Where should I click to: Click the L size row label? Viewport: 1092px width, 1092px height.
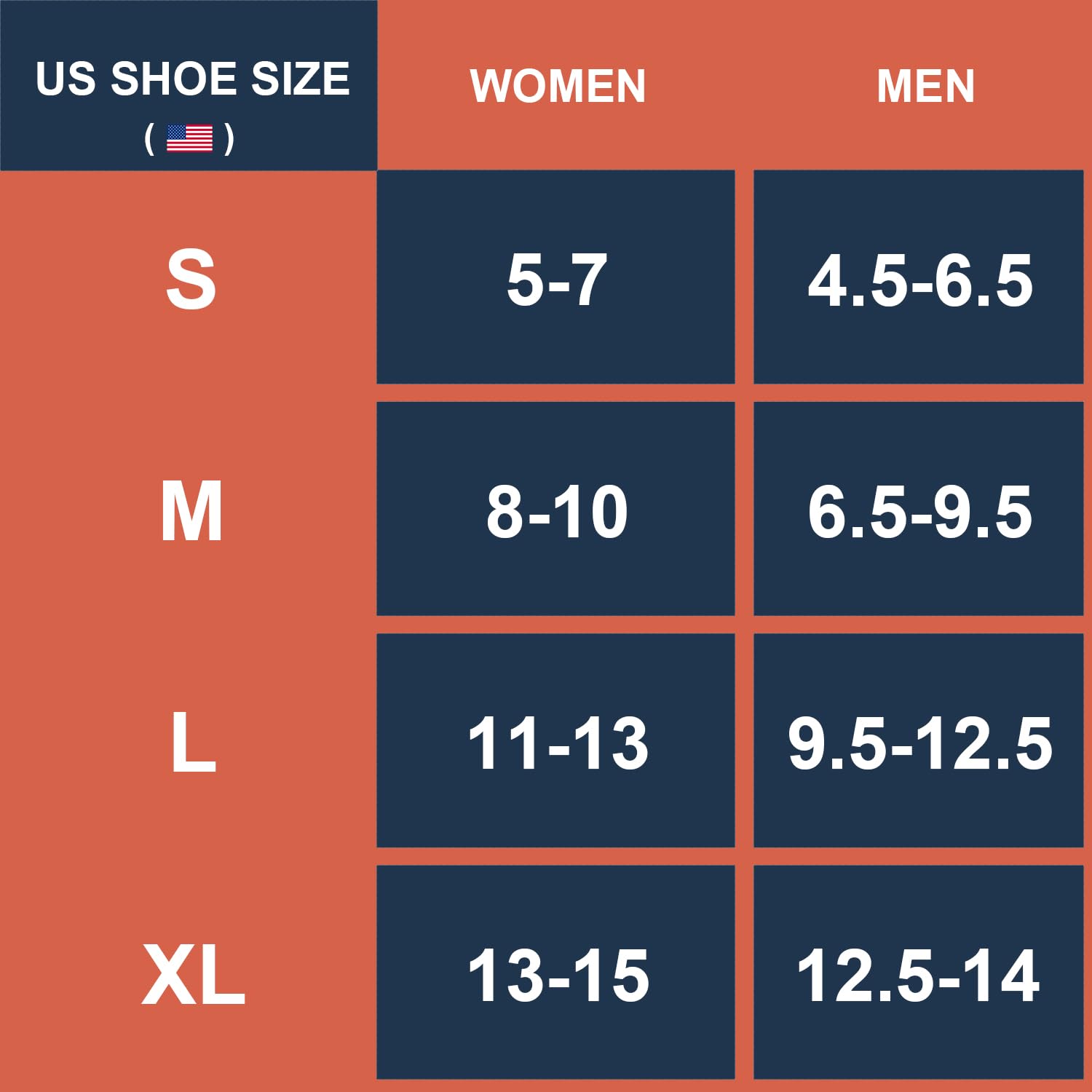point(193,743)
